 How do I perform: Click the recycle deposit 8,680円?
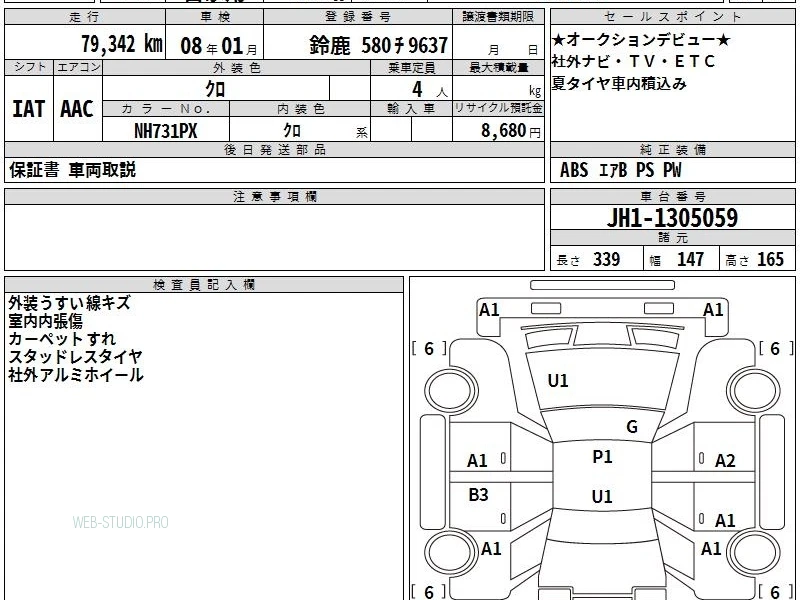click(511, 131)
